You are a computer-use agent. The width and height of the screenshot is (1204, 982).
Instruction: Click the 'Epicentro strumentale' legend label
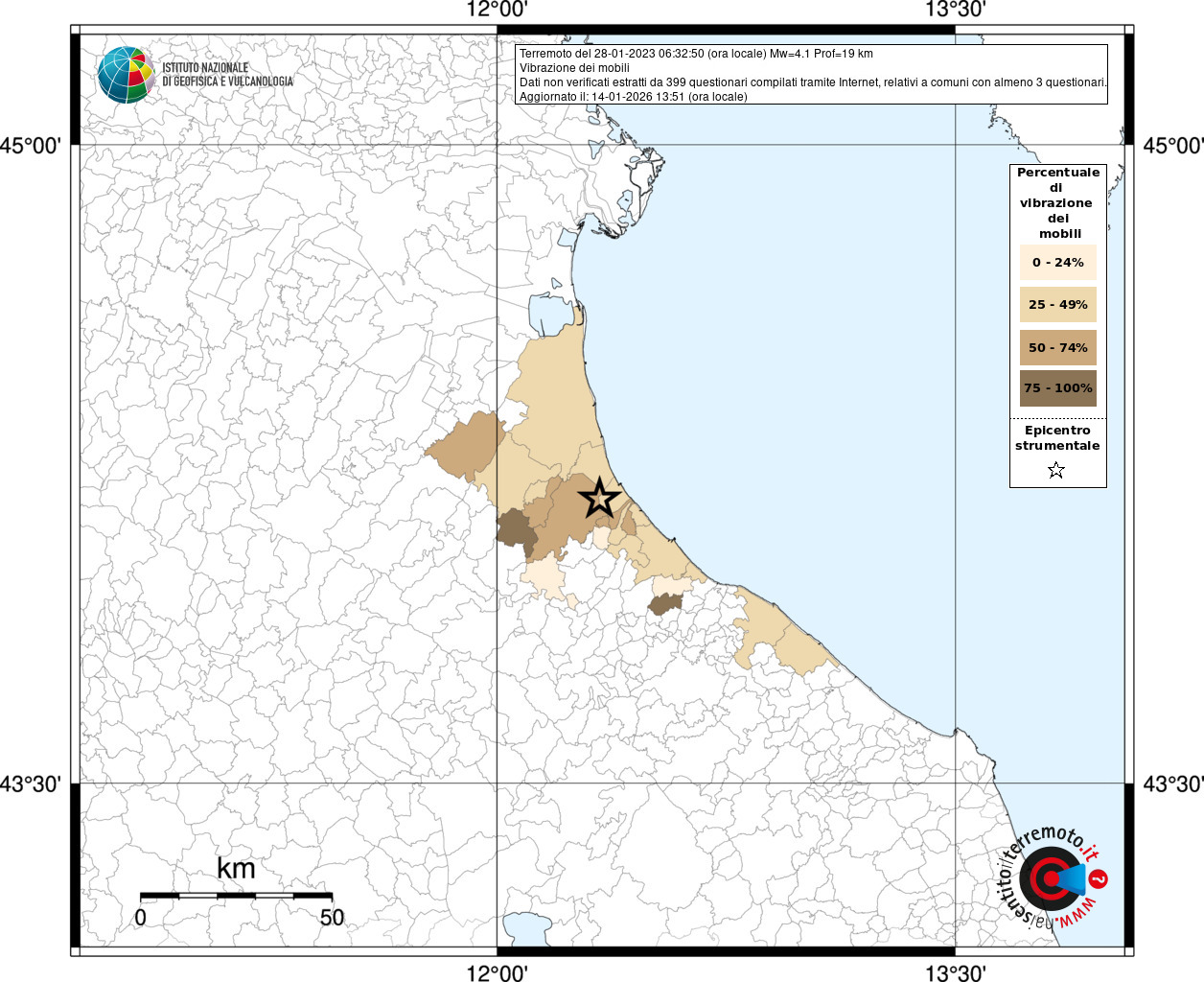1057,438
